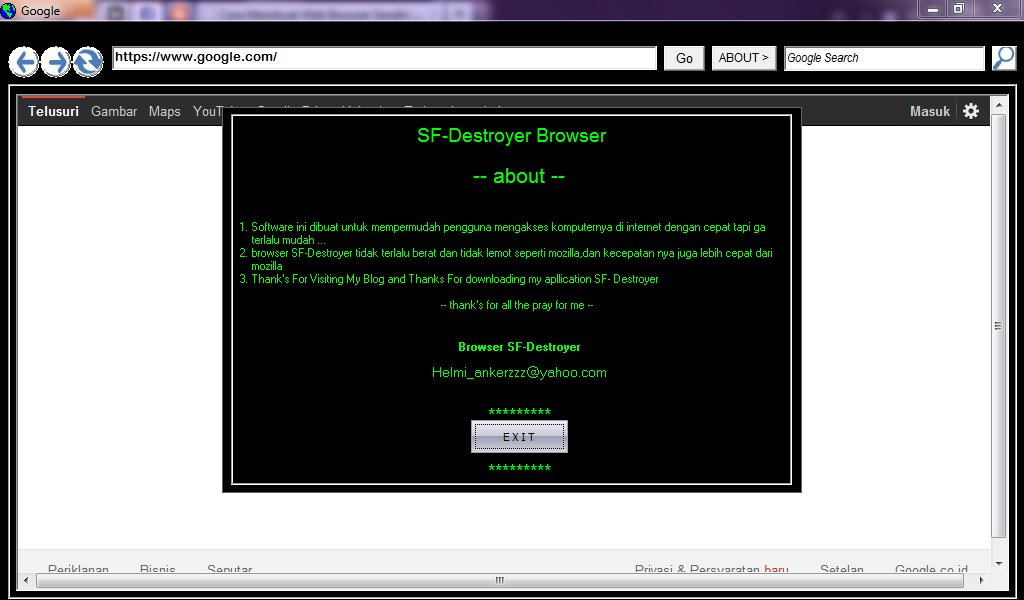The width and height of the screenshot is (1024, 600).
Task: Select the Telusuri tab
Action: coord(54,111)
